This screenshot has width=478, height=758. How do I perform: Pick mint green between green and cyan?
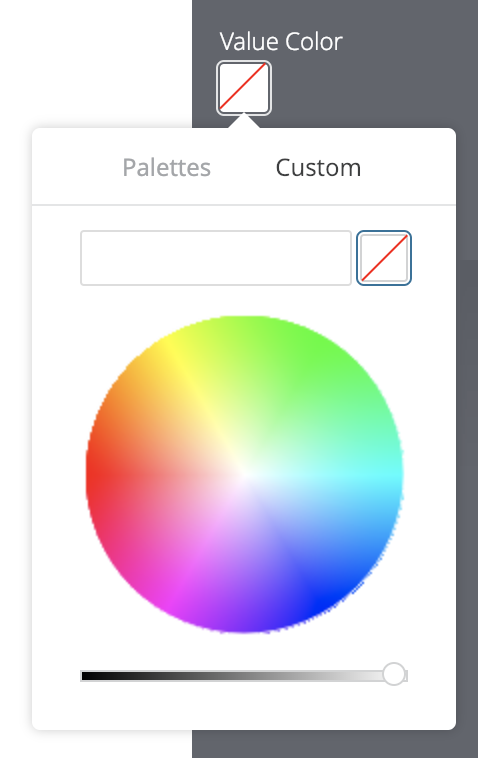(x=382, y=416)
